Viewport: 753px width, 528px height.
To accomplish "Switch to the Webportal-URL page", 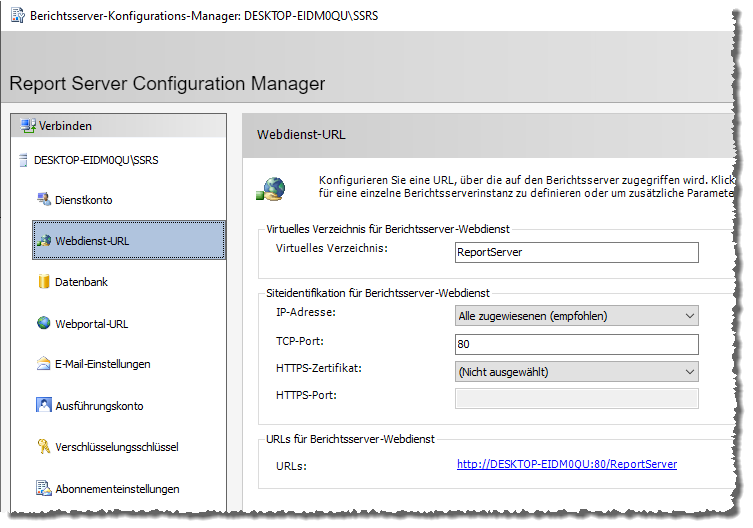I will 91,324.
